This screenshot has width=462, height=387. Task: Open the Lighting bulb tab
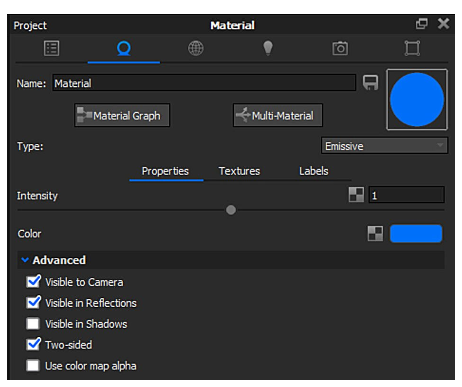coord(268,49)
